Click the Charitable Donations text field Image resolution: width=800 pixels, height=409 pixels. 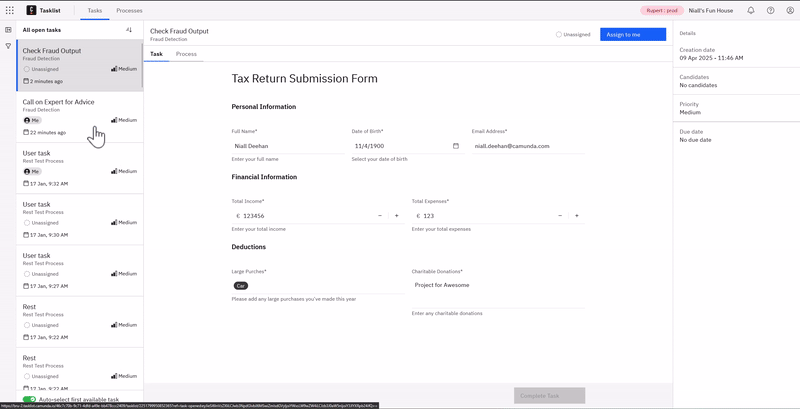tap(497, 292)
